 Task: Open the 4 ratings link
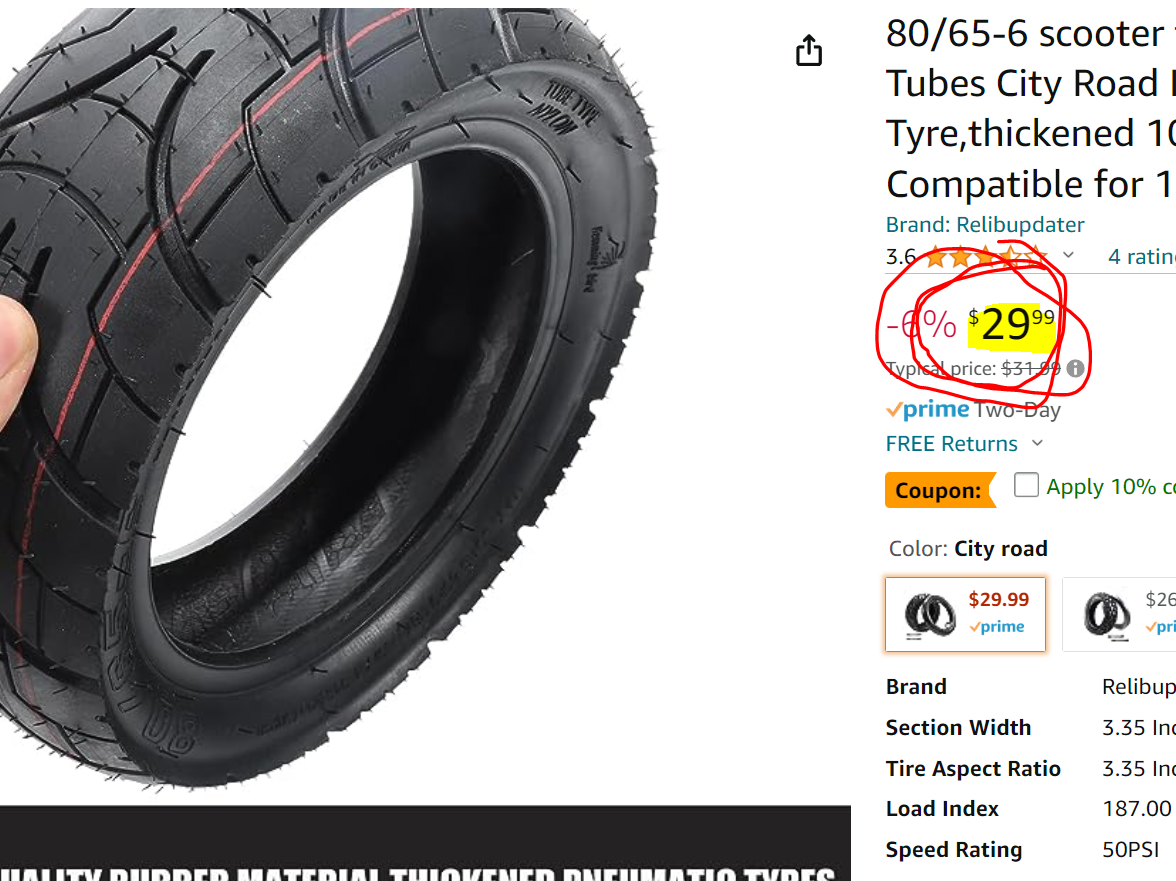click(1140, 256)
